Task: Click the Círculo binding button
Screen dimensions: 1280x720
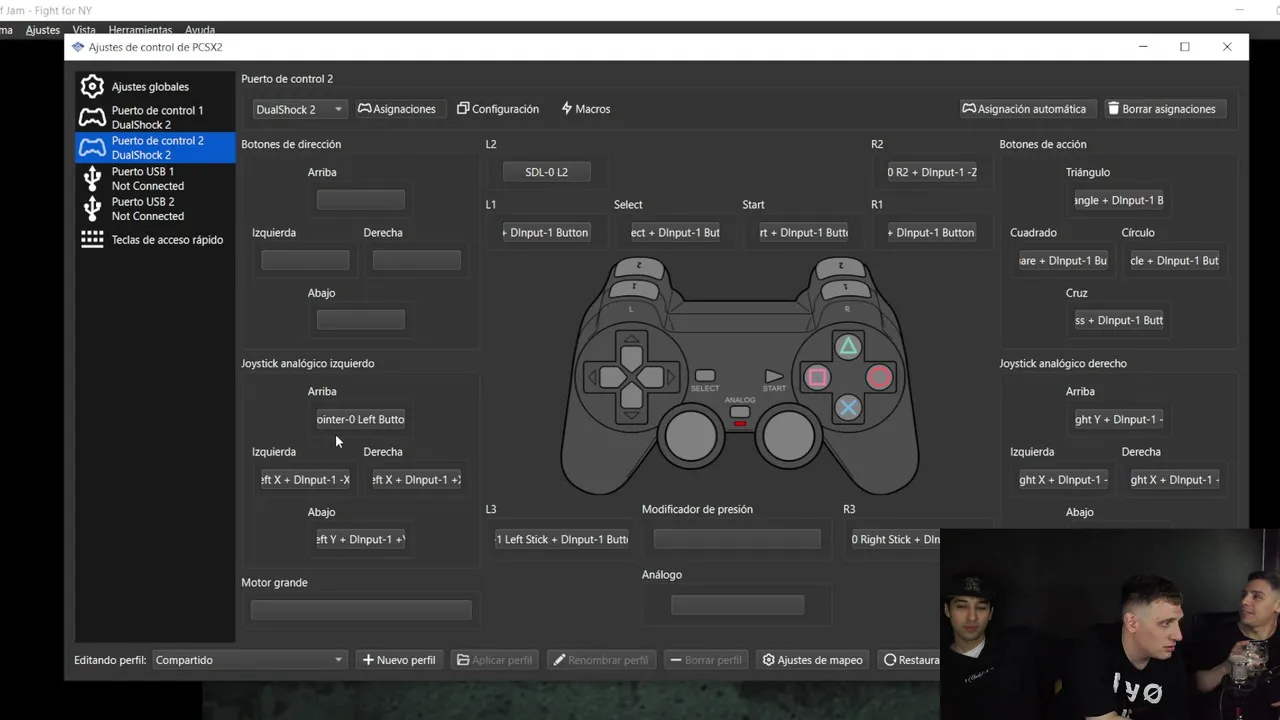Action: tap(1175, 260)
